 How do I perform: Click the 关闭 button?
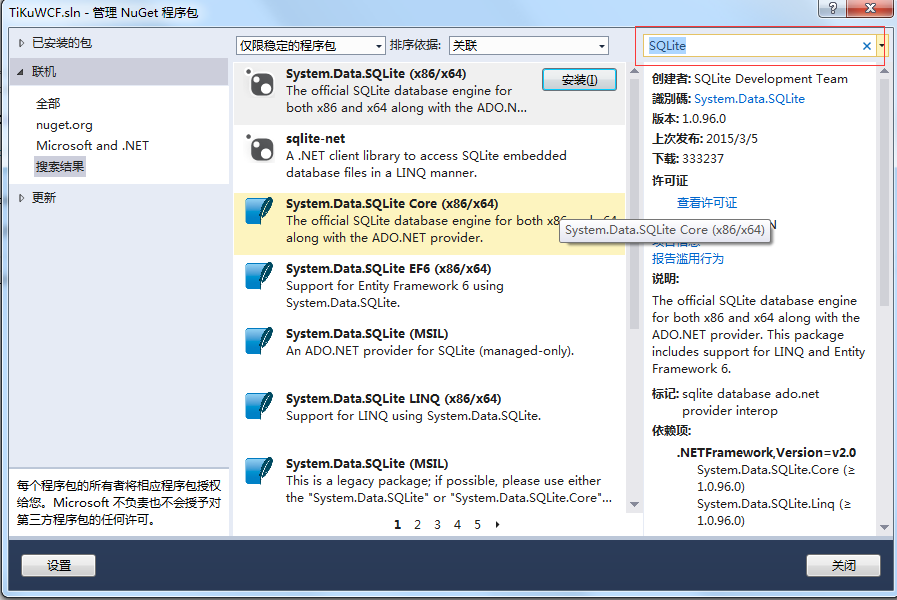843,566
